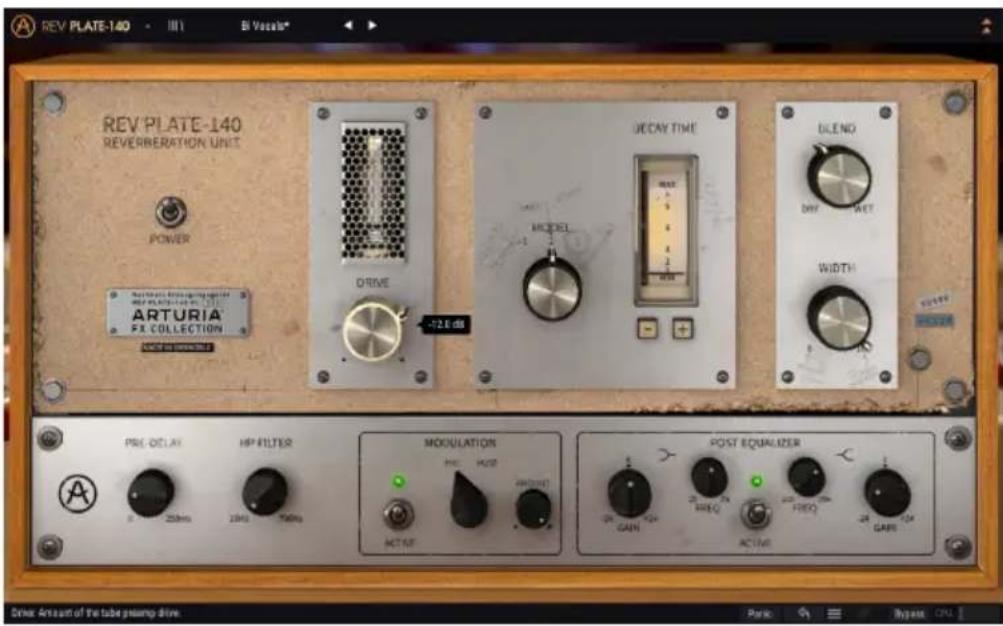
Task: Click the undo arrow in status bar
Action: [804, 613]
